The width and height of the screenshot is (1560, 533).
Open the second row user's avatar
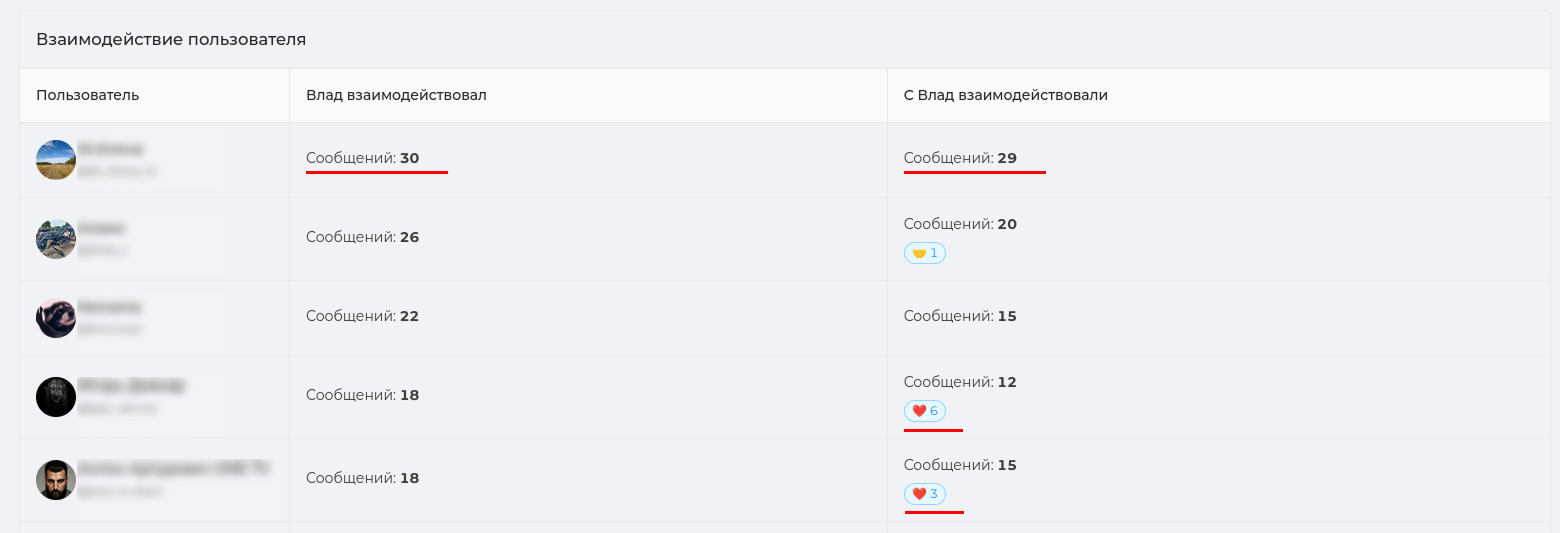tap(56, 239)
